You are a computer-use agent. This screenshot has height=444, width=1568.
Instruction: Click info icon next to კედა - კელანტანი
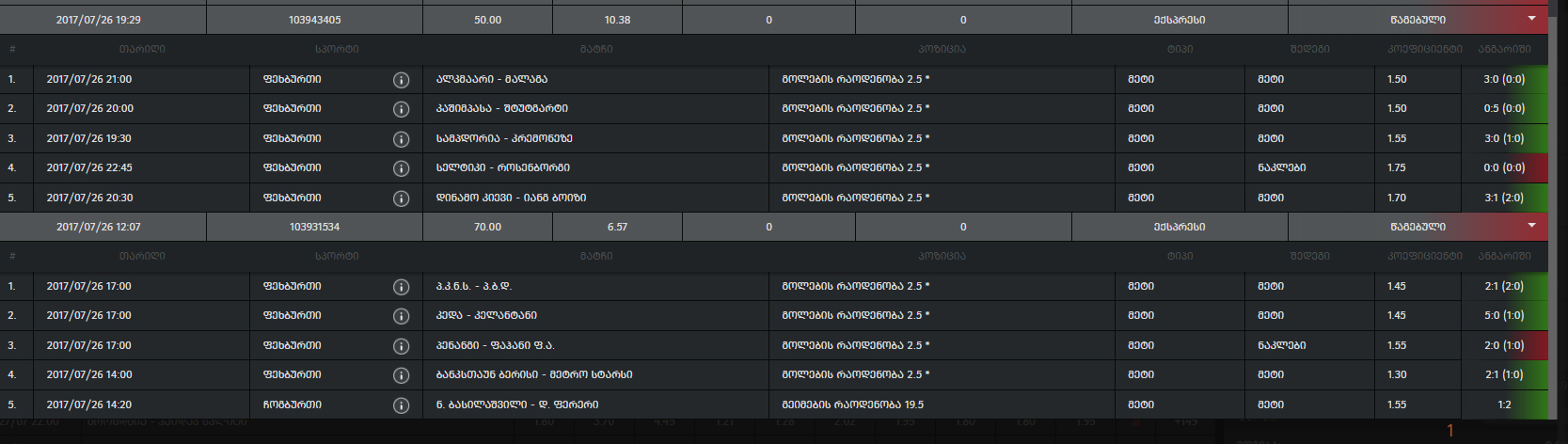coord(401,316)
